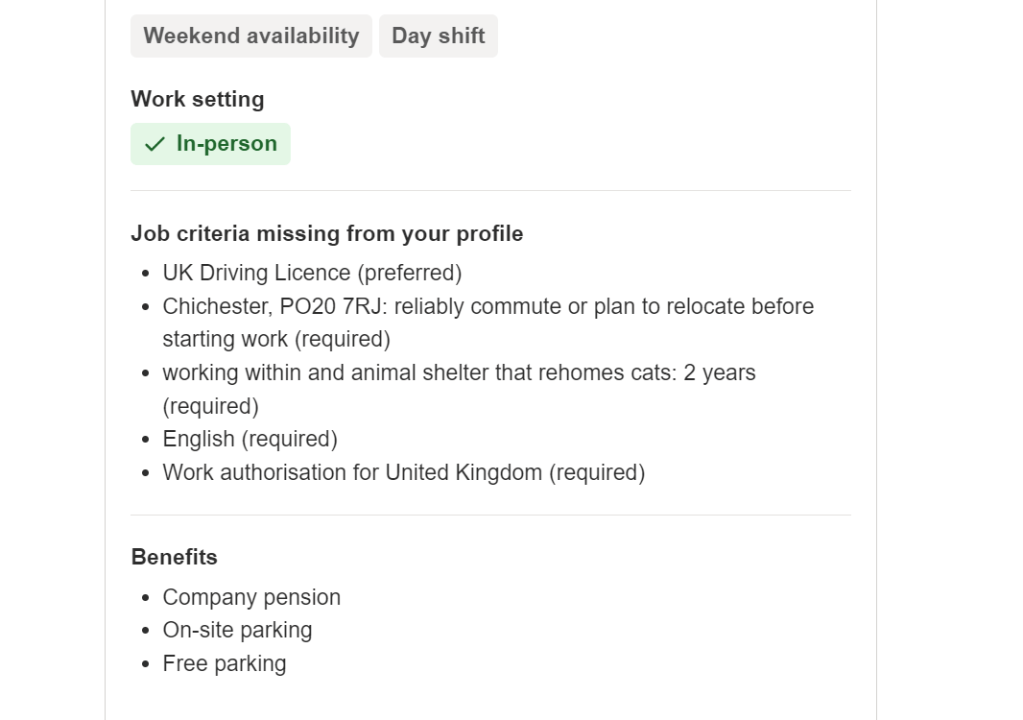The height and width of the screenshot is (720, 1023).
Task: Select the On-site parking benefit
Action: (x=238, y=630)
